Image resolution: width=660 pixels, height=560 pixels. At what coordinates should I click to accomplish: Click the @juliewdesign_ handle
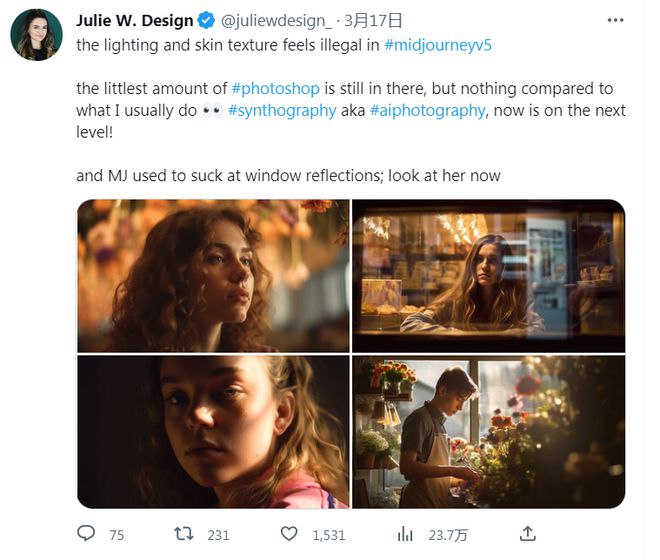click(x=275, y=19)
